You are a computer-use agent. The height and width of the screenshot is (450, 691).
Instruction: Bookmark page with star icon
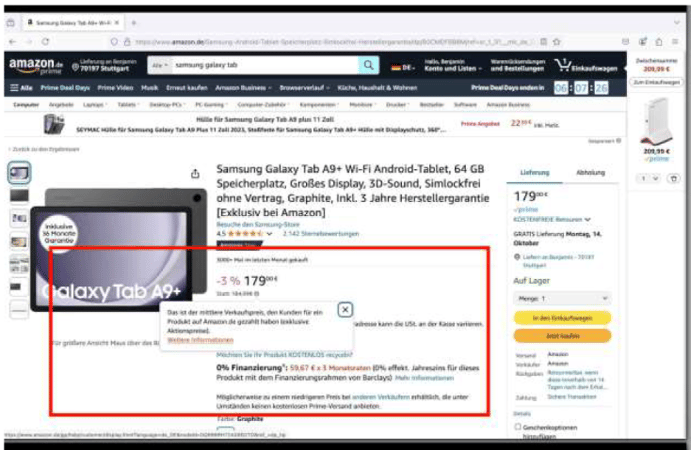pos(557,42)
